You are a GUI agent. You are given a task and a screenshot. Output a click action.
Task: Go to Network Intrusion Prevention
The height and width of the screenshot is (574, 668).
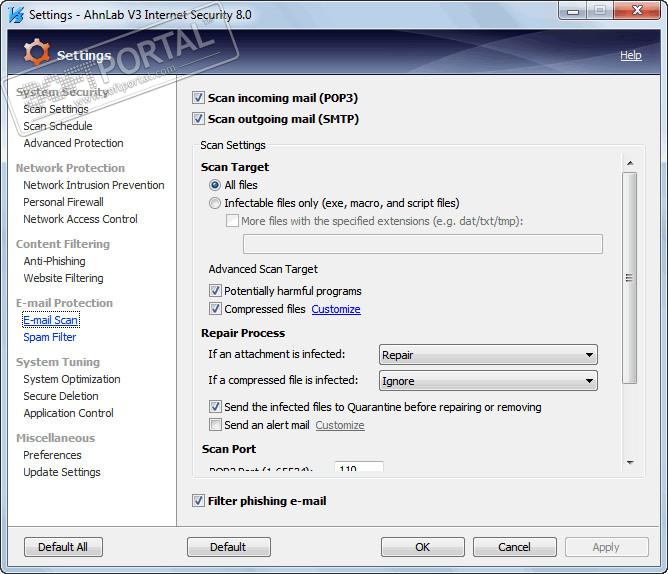pyautogui.click(x=94, y=185)
